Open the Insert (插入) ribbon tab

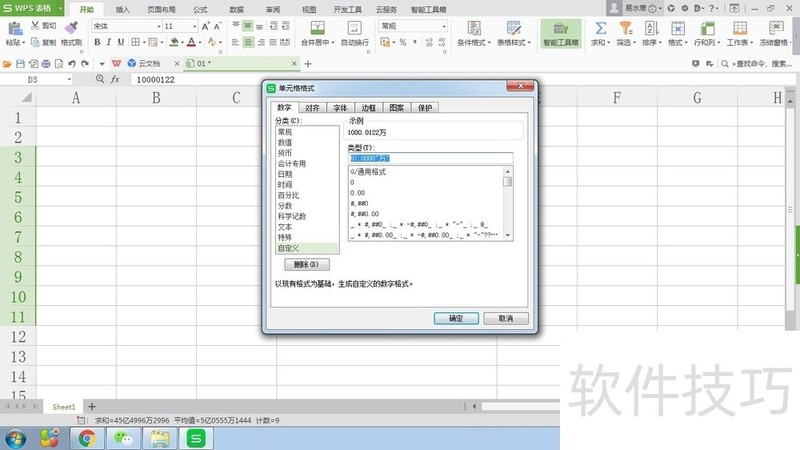[122, 9]
